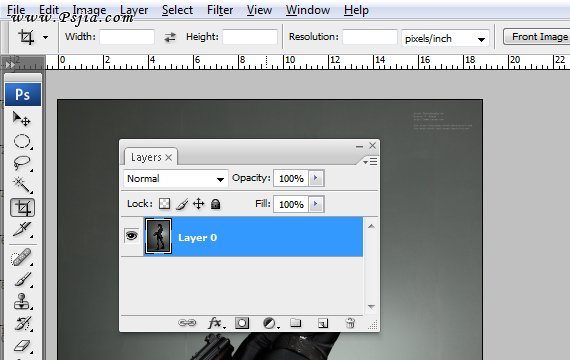Viewport: 570px width, 360px height.
Task: Select the Eraser tool
Action: pos(22,346)
